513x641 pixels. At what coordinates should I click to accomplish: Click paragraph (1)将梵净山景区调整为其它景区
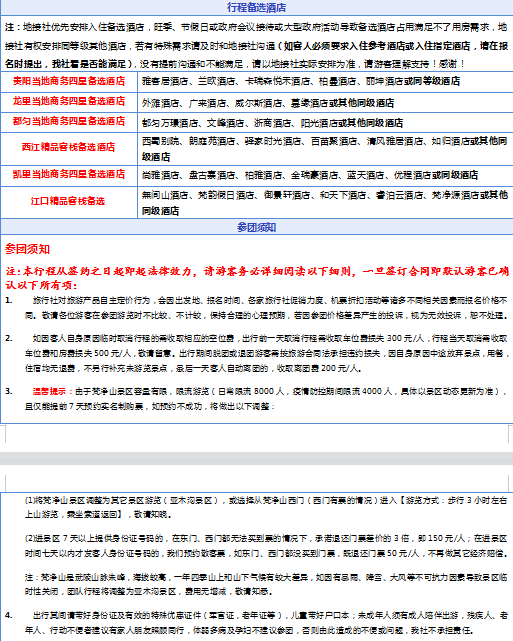266,507
